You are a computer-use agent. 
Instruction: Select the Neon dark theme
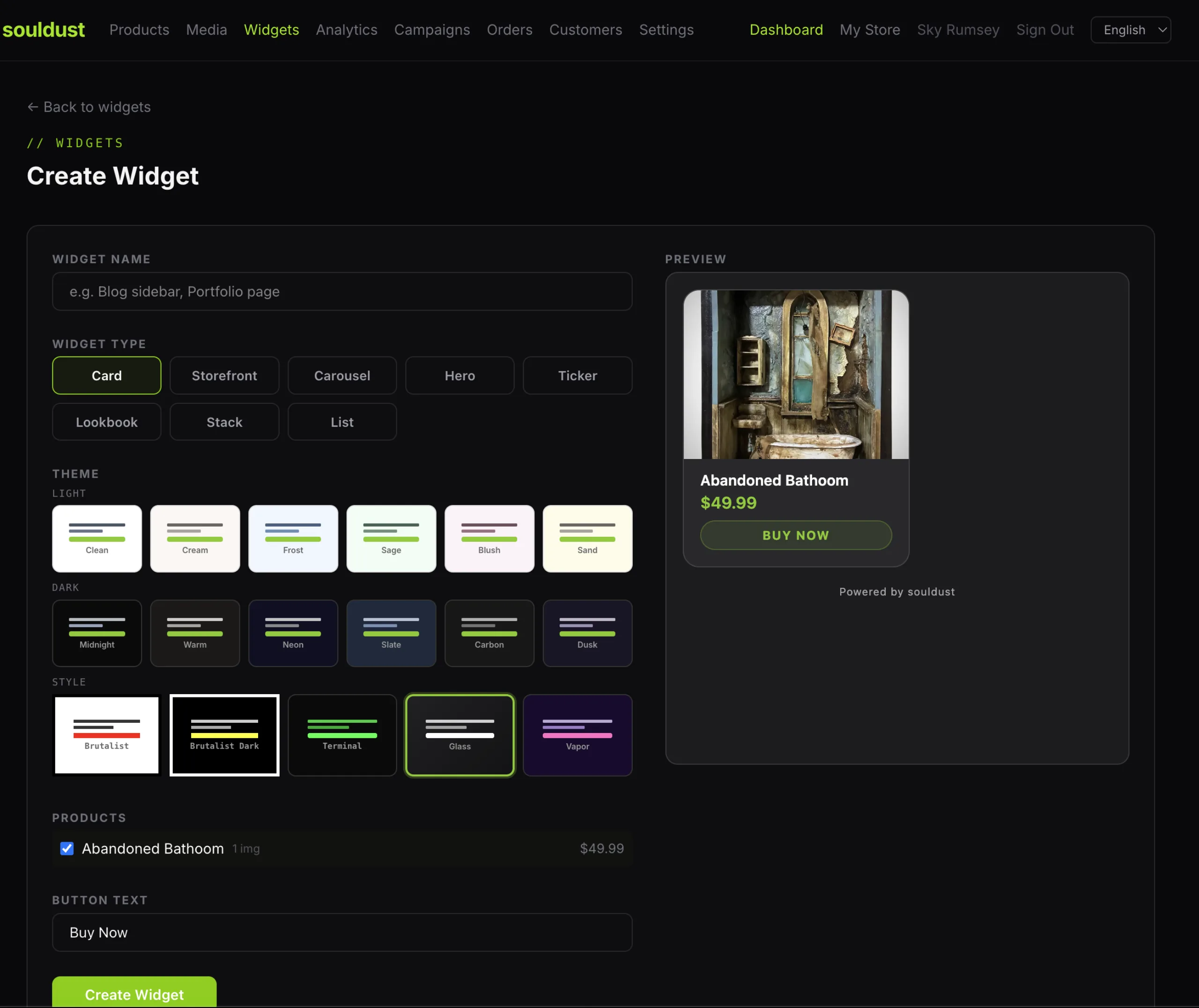point(293,633)
